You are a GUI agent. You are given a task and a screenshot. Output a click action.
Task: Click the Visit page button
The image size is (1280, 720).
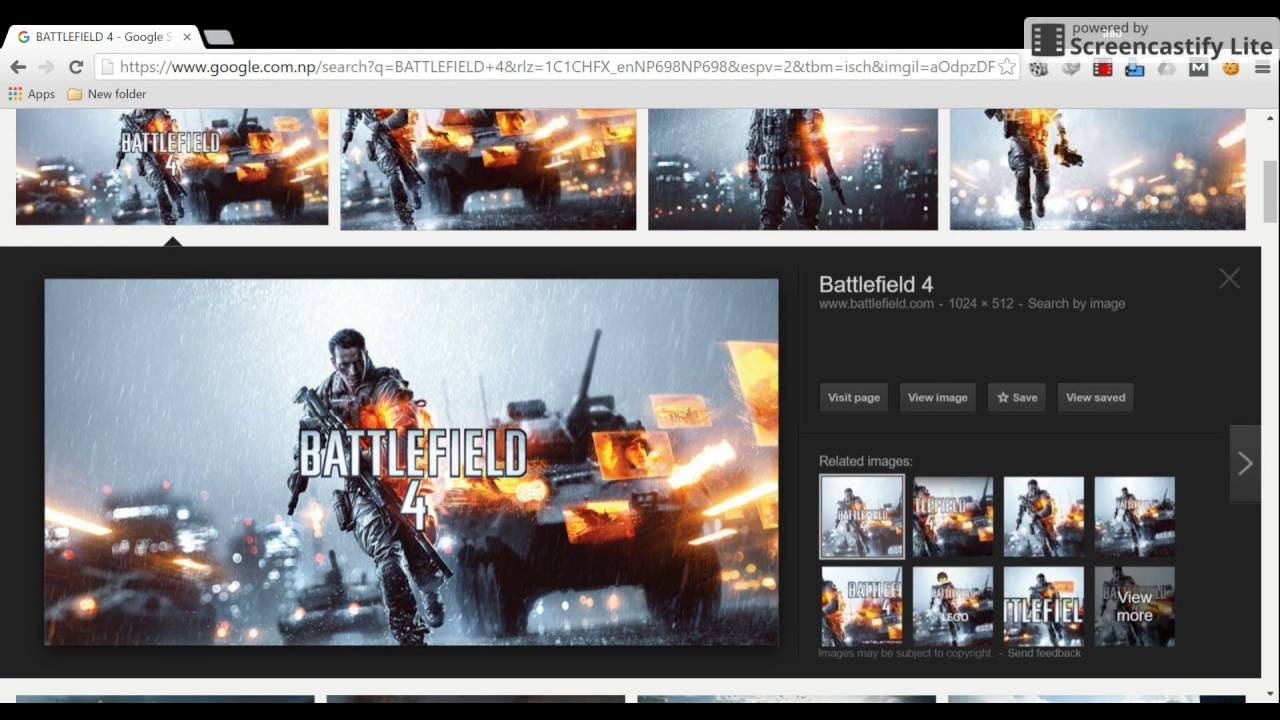click(854, 397)
